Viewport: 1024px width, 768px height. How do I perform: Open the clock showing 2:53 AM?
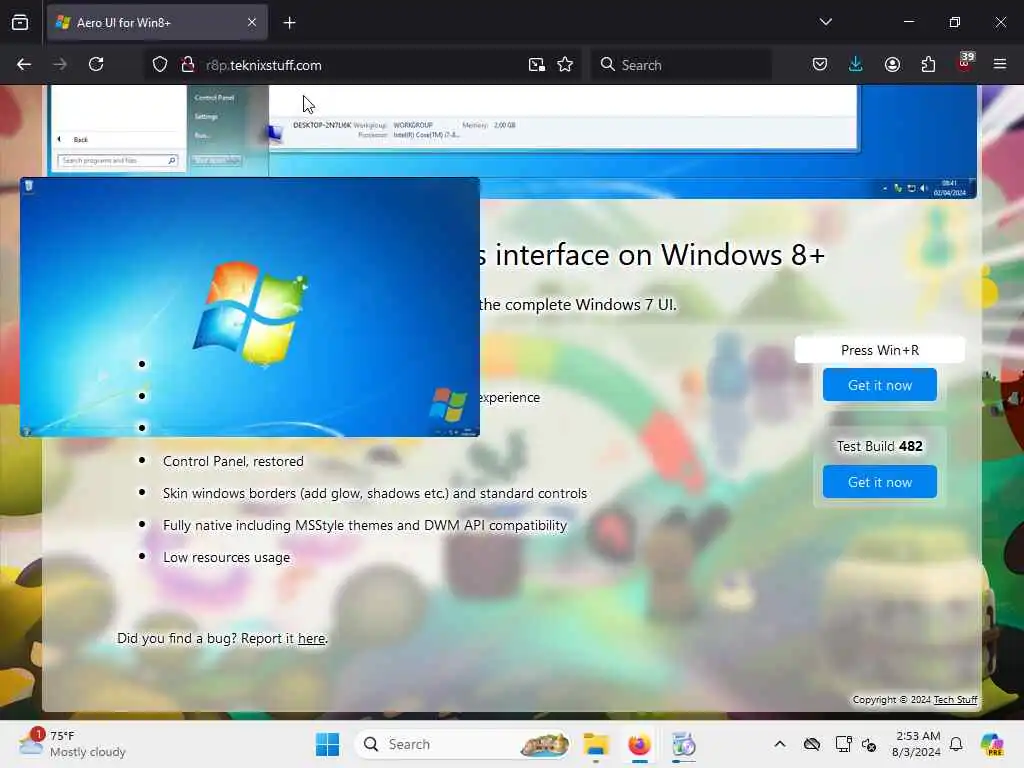917,744
